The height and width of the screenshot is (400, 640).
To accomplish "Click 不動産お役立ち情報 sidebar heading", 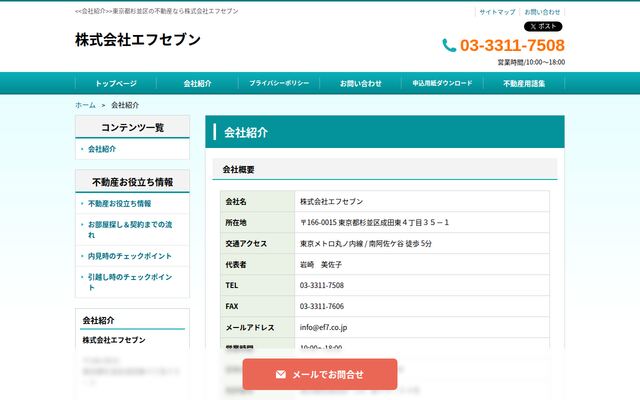I will pyautogui.click(x=133, y=182).
